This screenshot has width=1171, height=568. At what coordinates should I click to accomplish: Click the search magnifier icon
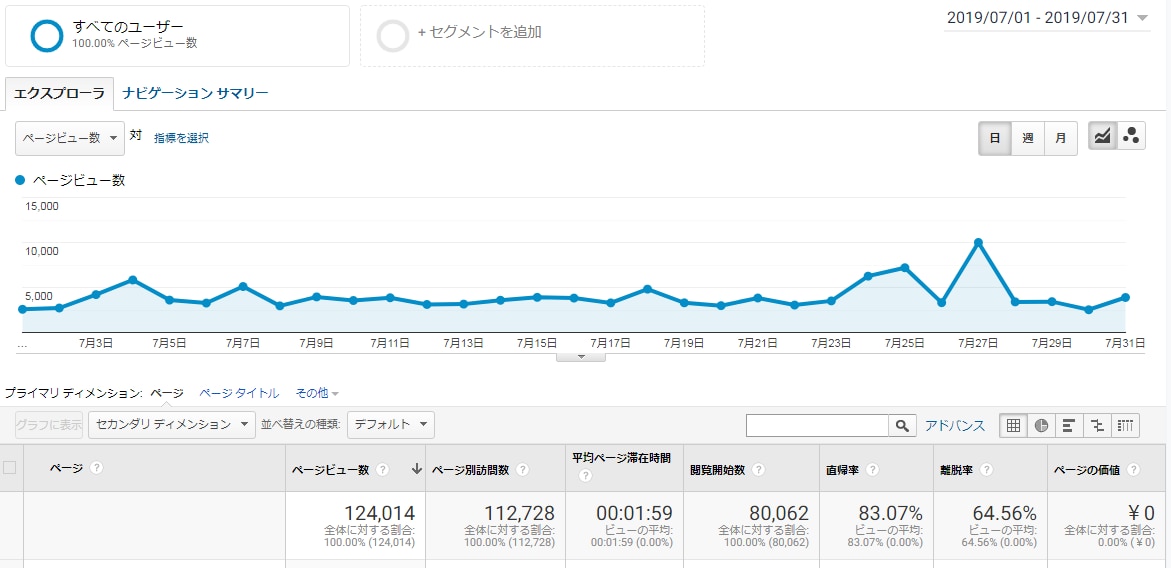click(901, 425)
